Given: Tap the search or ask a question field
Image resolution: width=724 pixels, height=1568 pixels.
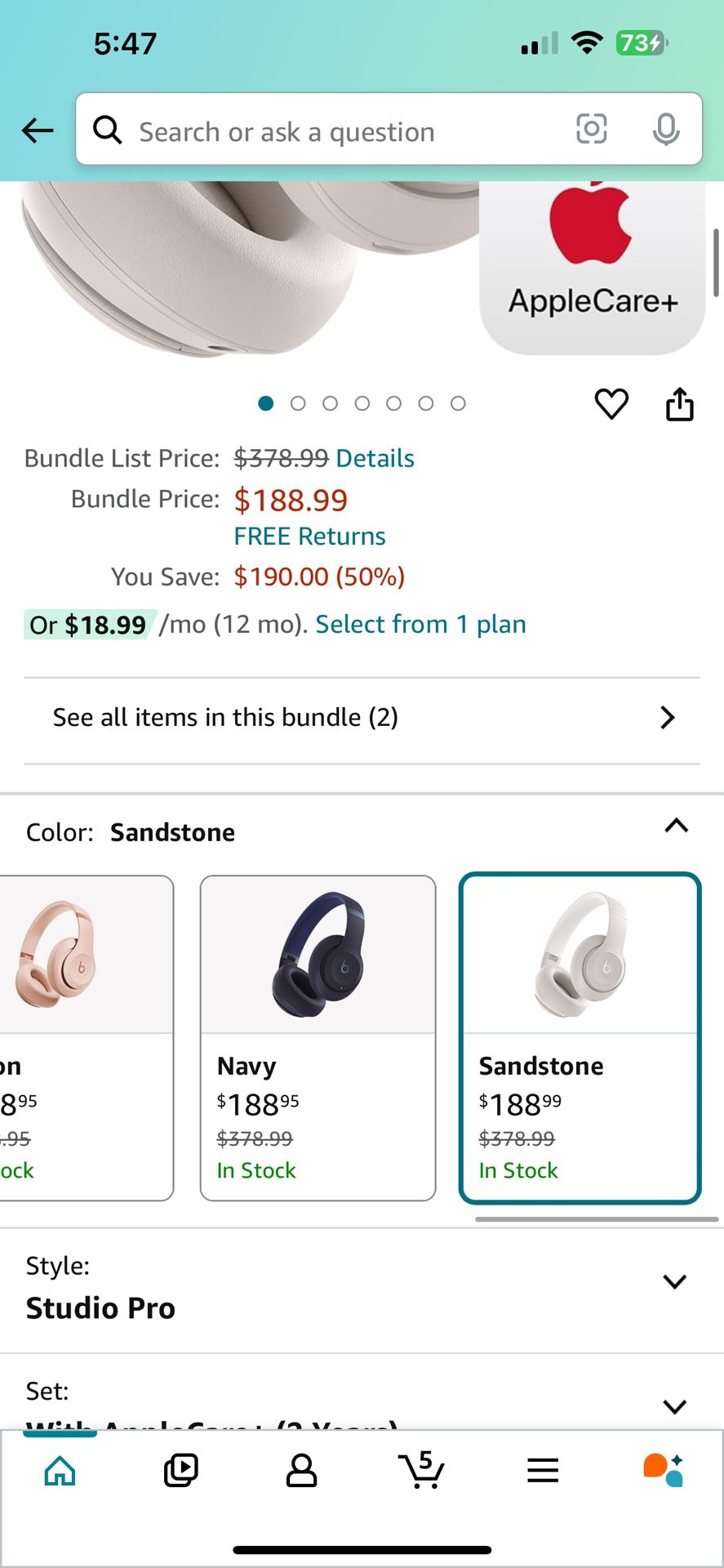Looking at the screenshot, I should (x=326, y=131).
